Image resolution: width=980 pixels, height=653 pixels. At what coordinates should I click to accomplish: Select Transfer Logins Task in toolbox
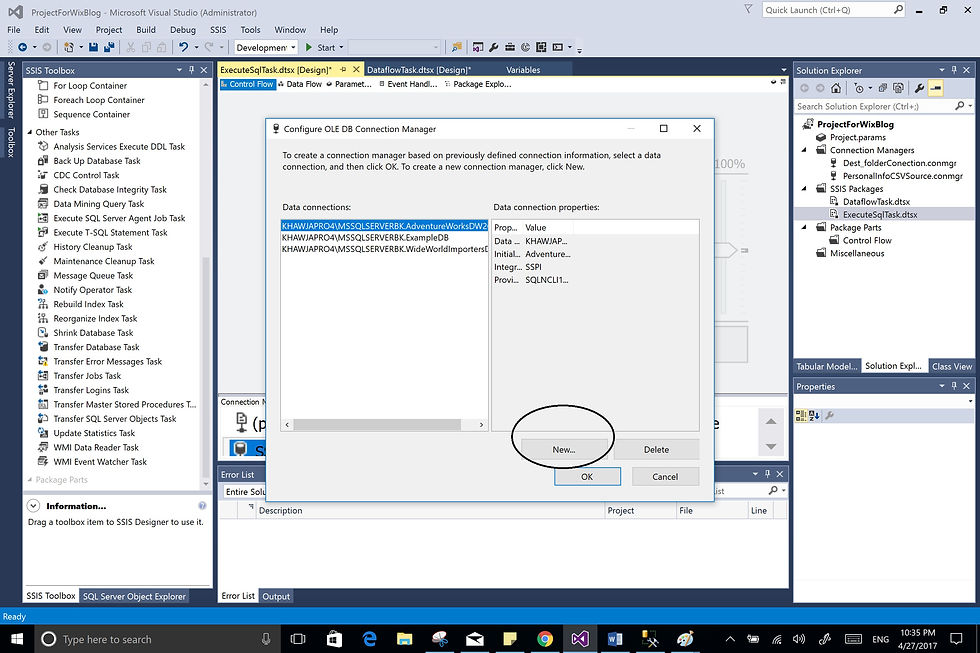[x=91, y=390]
